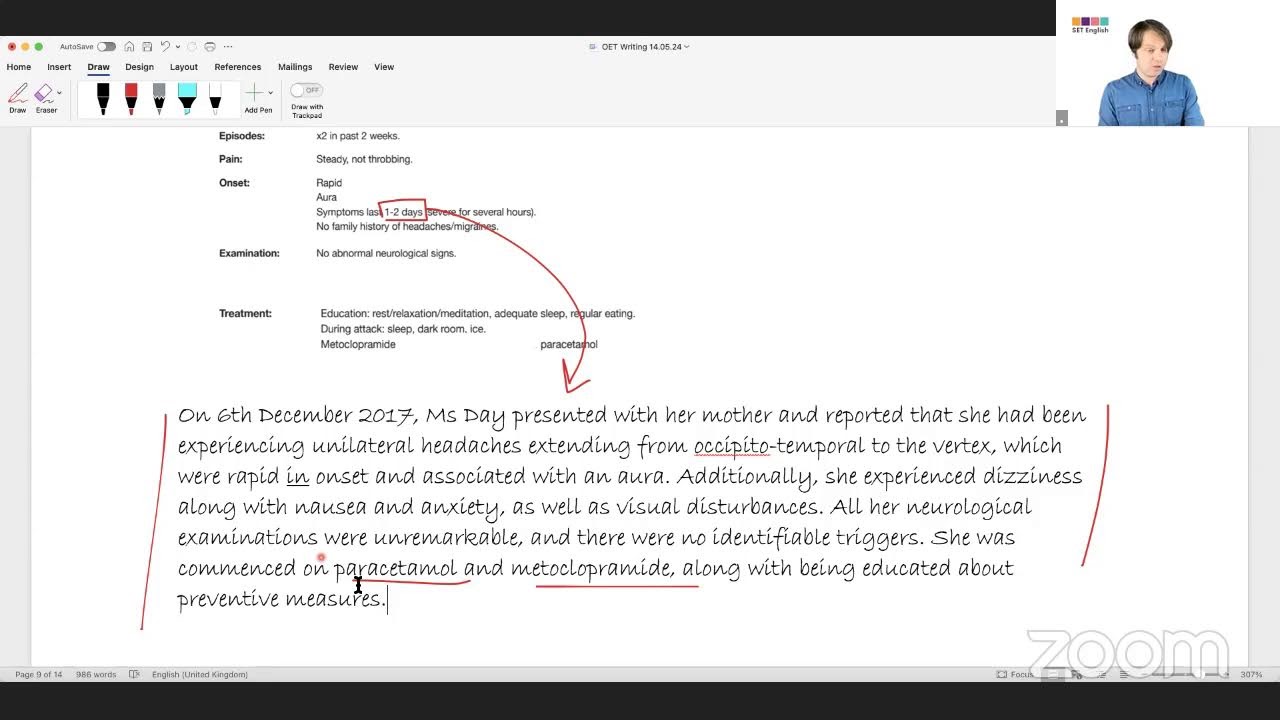The image size is (1280, 720).
Task: Select the Eraser tool
Action: point(44,98)
